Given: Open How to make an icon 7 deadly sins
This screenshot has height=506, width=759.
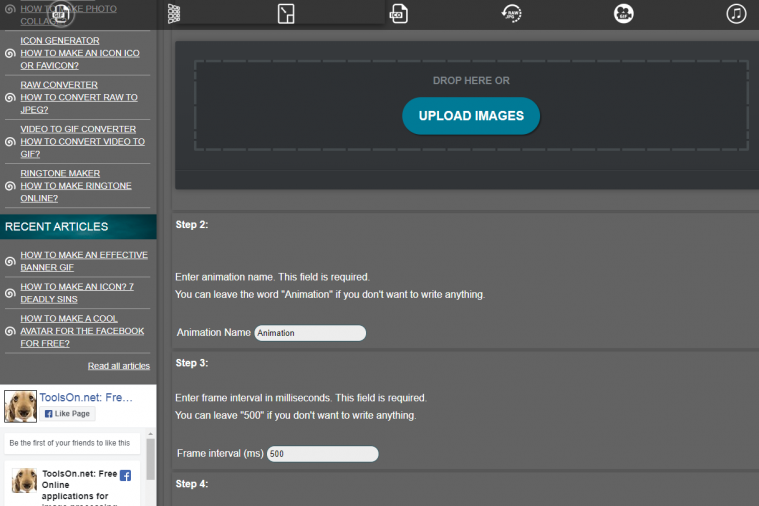Looking at the screenshot, I should (77, 292).
